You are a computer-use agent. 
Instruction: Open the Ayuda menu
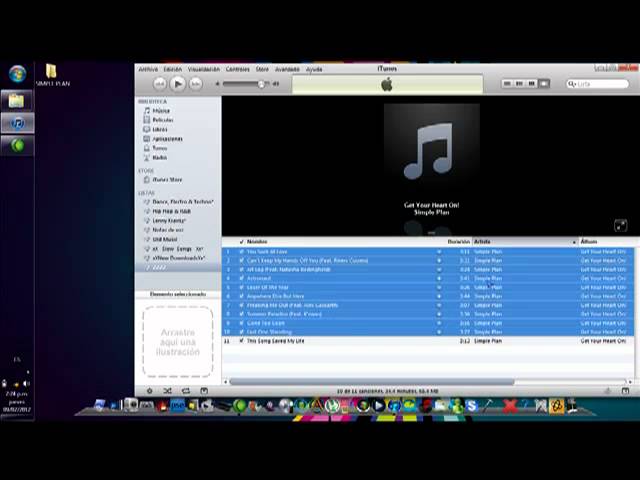[x=314, y=69]
